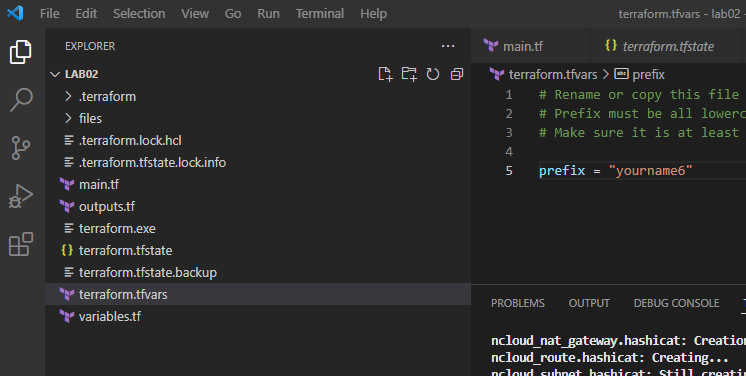Click the prefix breadcrumb item
This screenshot has width=746, height=376.
640,75
